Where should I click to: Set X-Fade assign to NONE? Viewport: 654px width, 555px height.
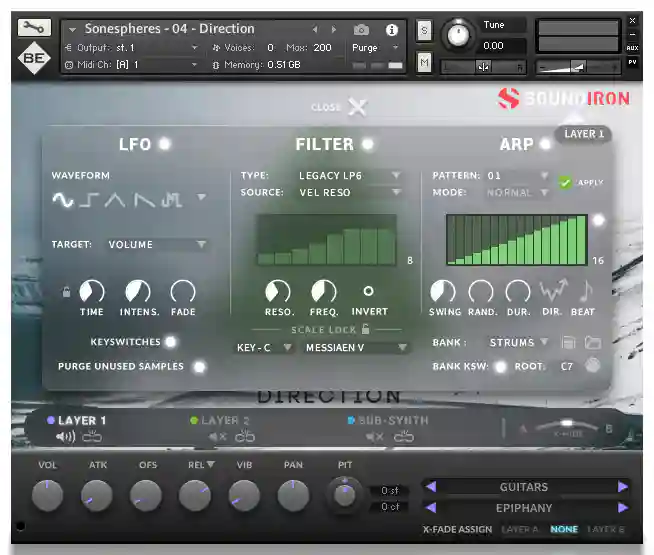(x=564, y=529)
